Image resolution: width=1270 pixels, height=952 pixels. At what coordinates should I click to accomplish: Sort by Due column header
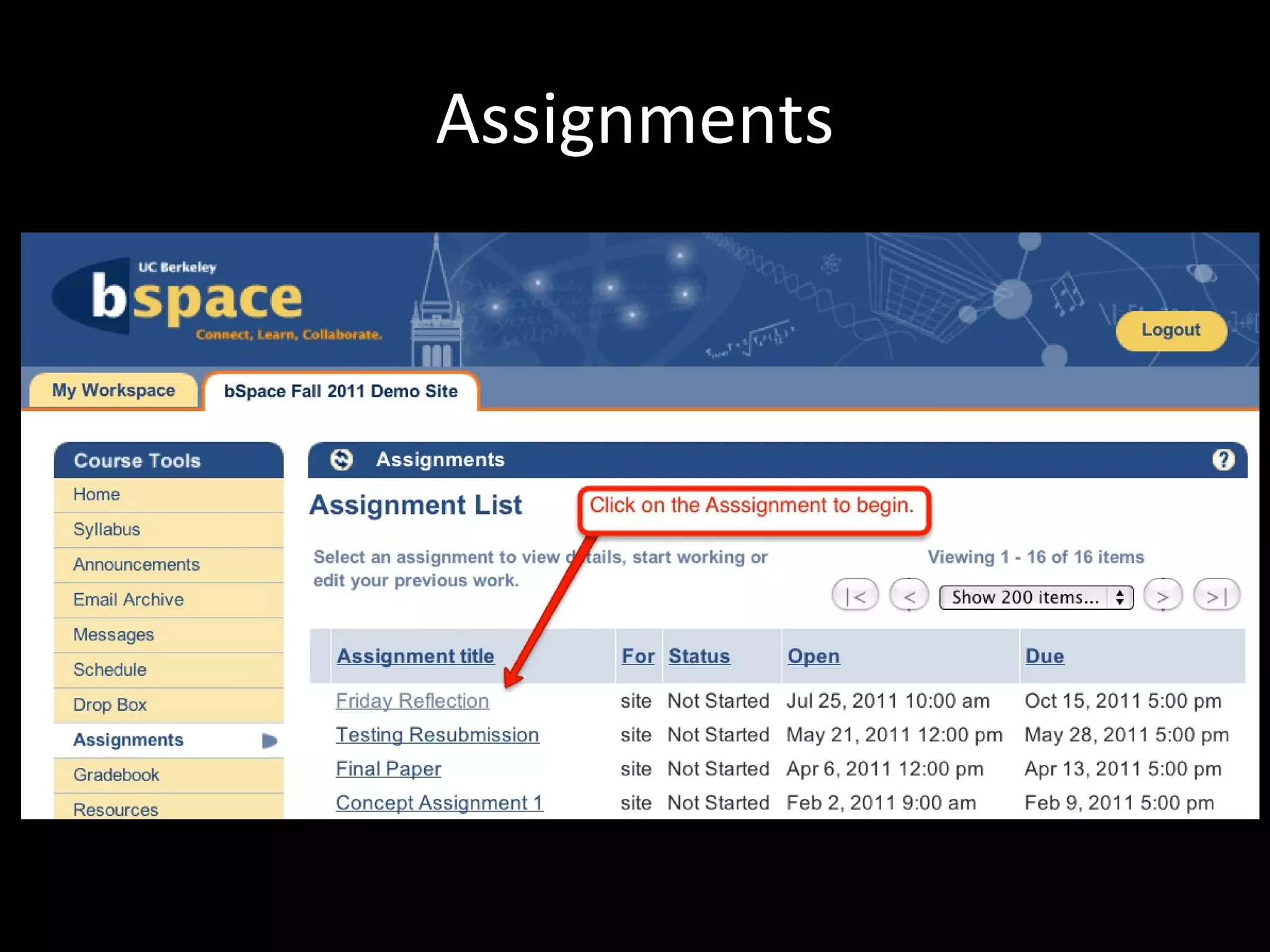click(x=1044, y=656)
